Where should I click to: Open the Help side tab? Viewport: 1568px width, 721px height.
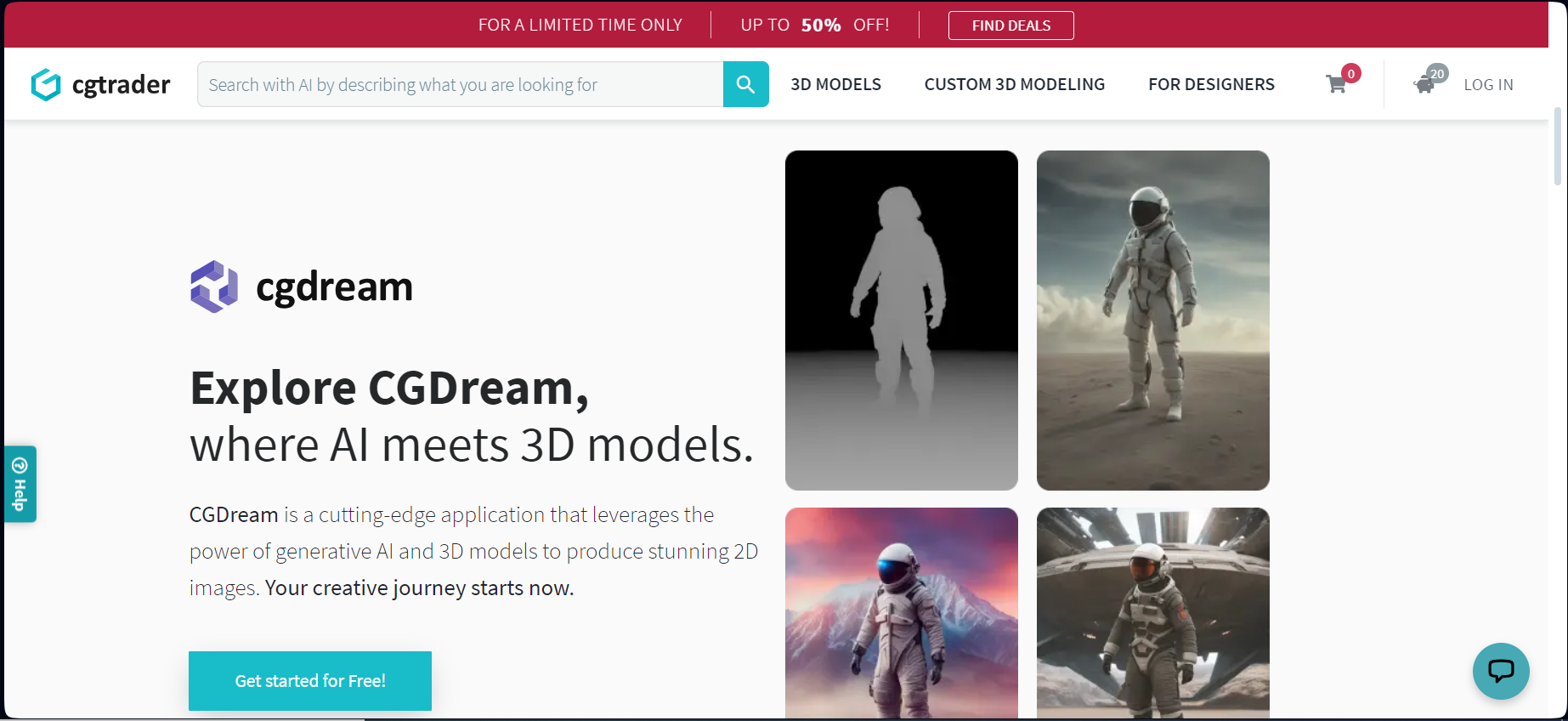[x=20, y=484]
